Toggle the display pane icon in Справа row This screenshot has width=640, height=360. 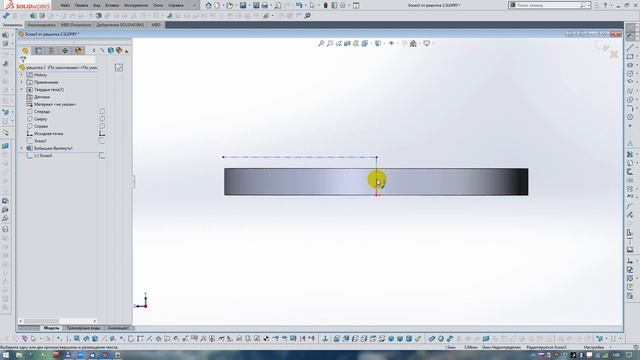tap(102, 126)
